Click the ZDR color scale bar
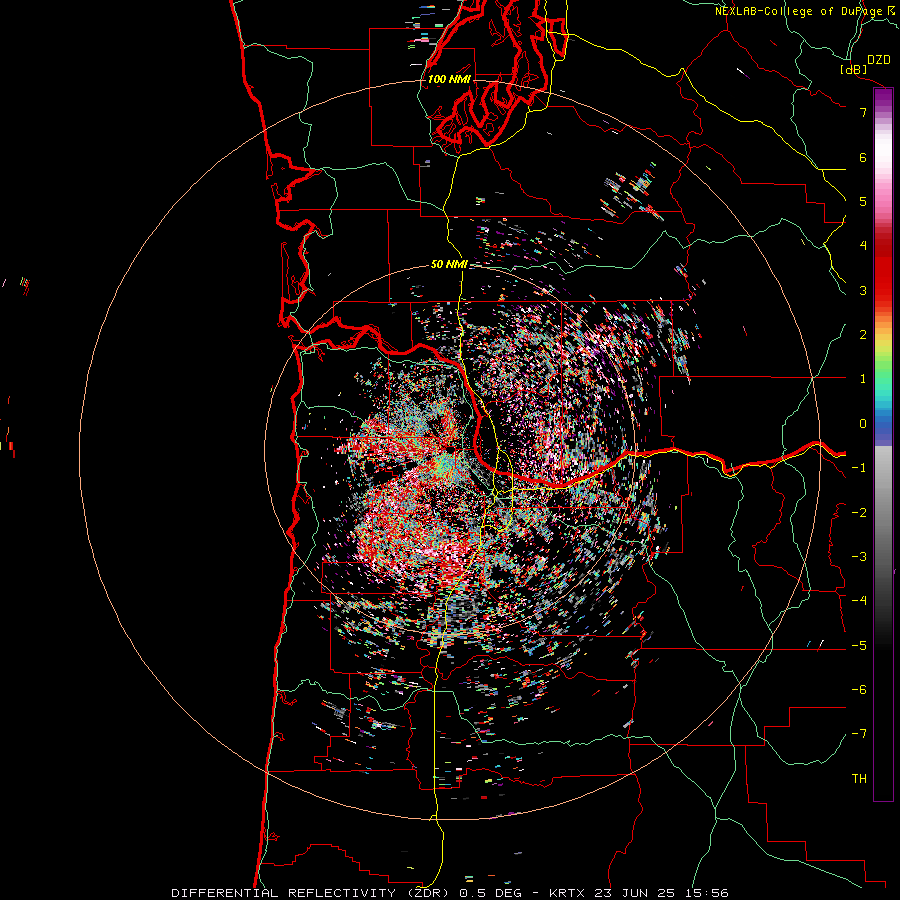This screenshot has height=900, width=900. pyautogui.click(x=883, y=444)
